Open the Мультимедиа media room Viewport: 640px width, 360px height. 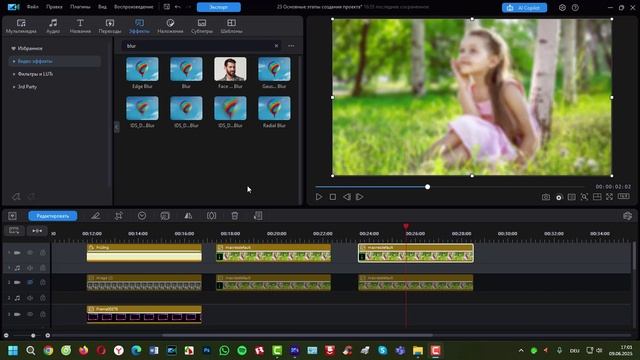[21, 26]
